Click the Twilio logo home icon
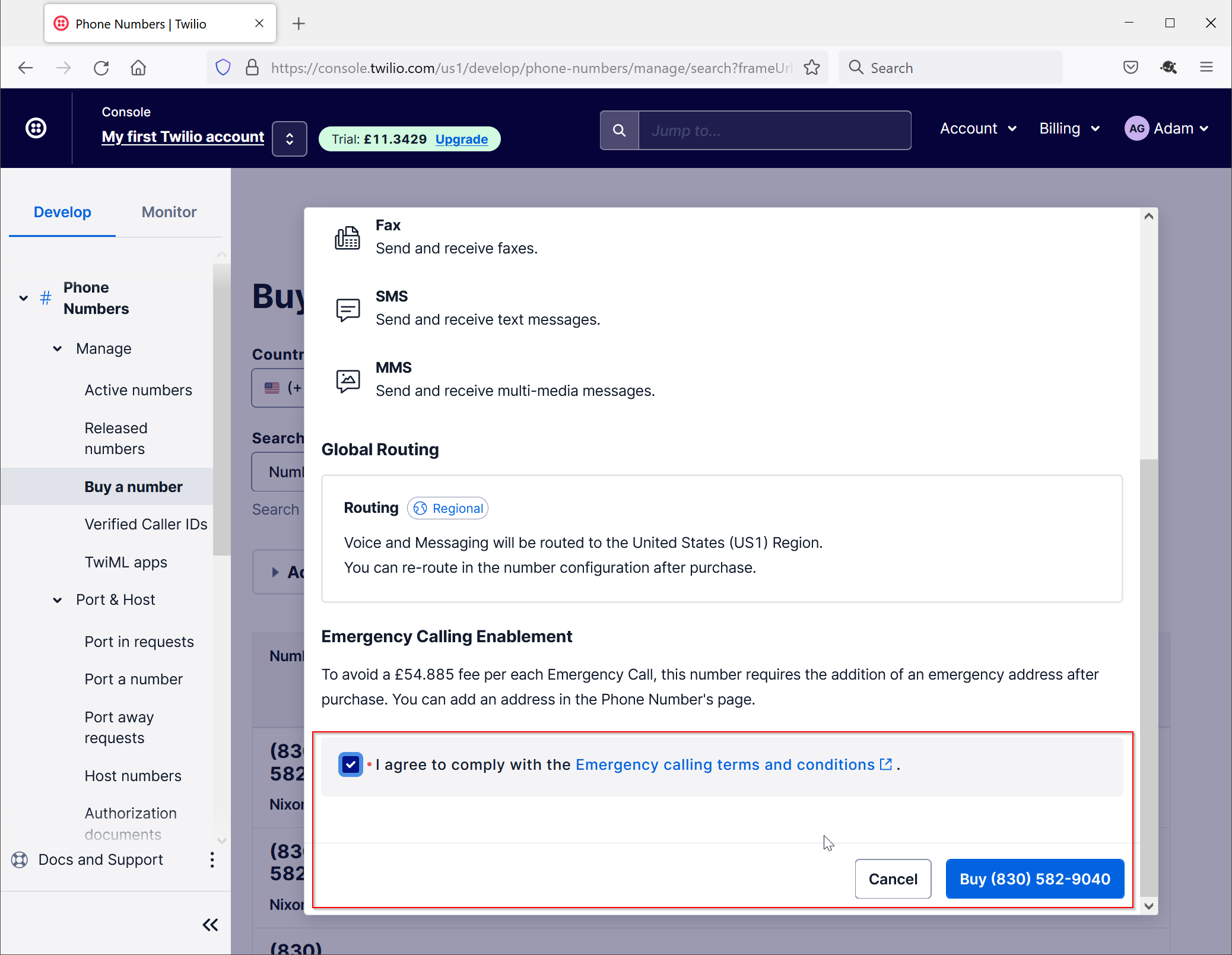The image size is (1232, 955). 36,128
